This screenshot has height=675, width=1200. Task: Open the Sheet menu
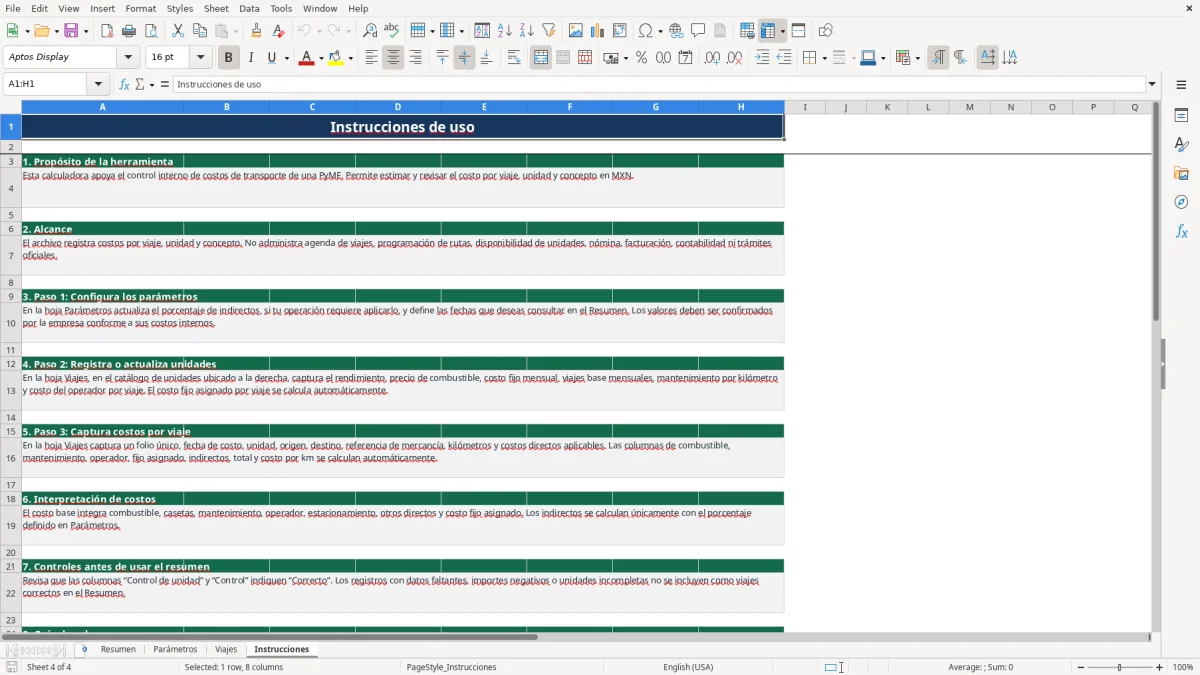coord(216,8)
